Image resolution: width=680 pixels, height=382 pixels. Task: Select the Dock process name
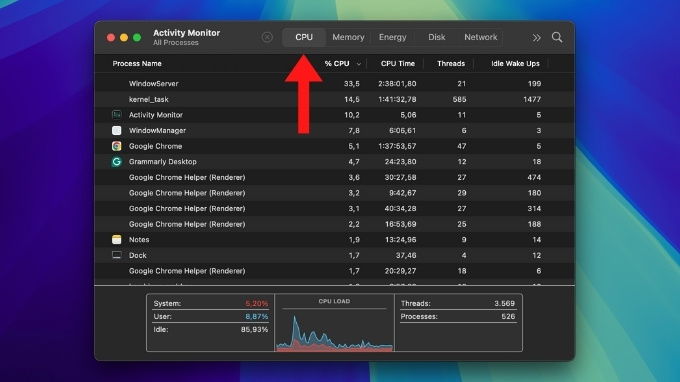point(137,255)
